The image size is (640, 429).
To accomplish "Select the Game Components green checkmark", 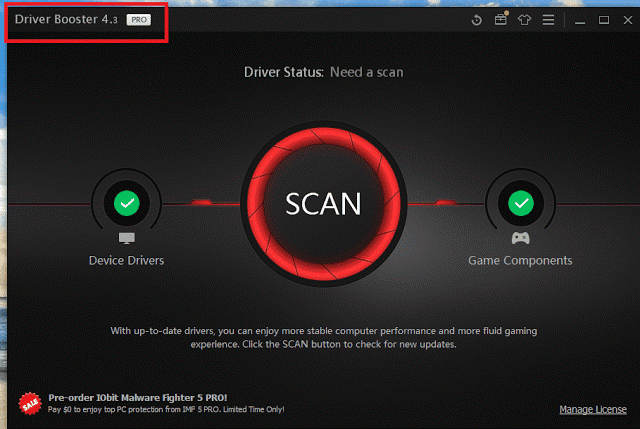I will [x=521, y=203].
